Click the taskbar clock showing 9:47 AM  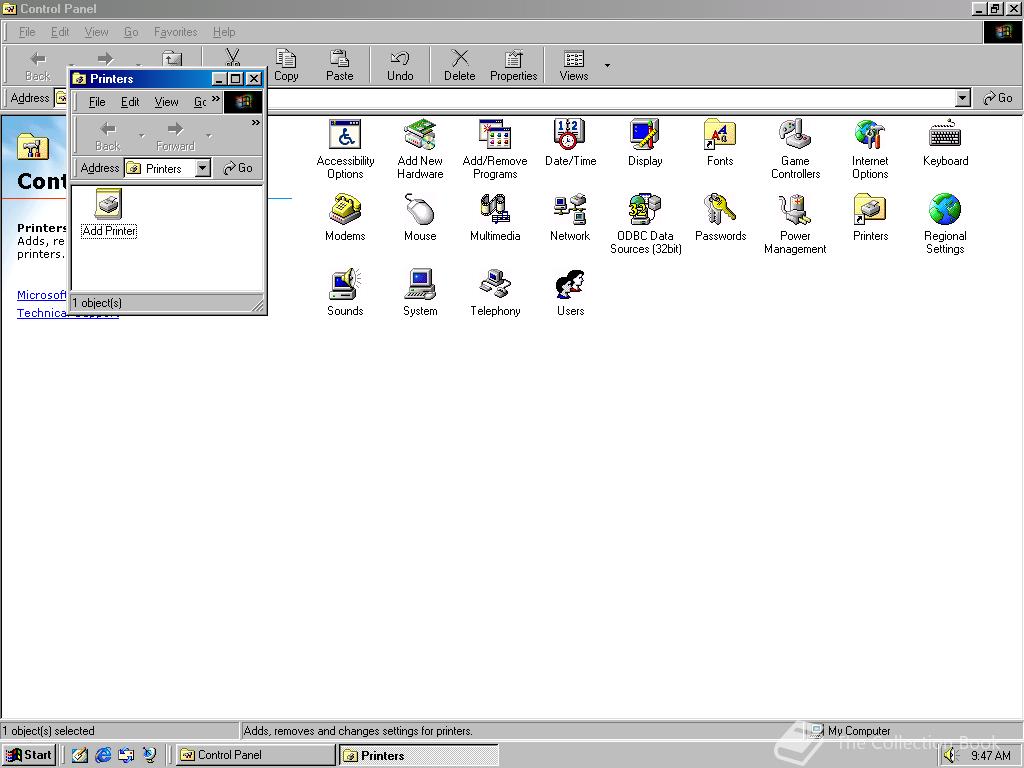coord(991,756)
